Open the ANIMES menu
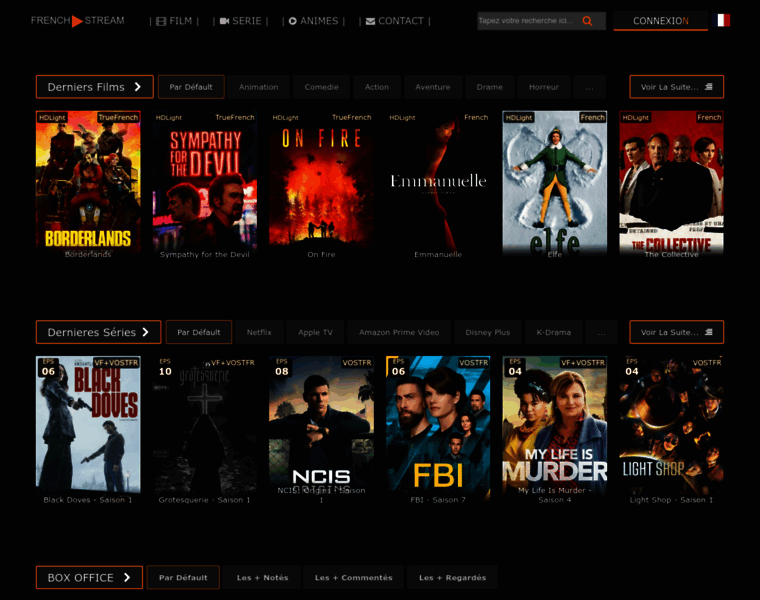The height and width of the screenshot is (600, 760). tap(314, 21)
